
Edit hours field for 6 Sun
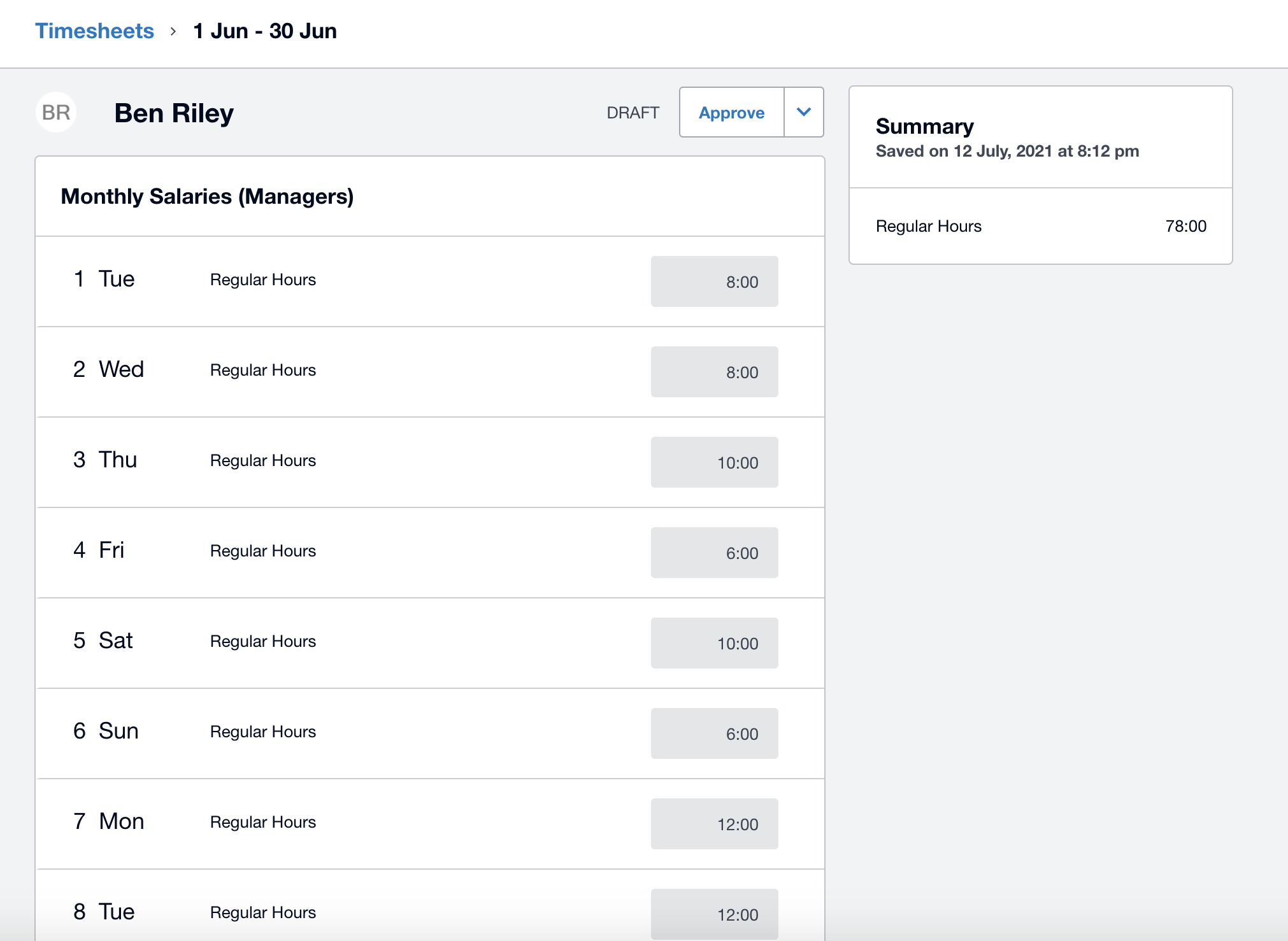pyautogui.click(x=714, y=733)
